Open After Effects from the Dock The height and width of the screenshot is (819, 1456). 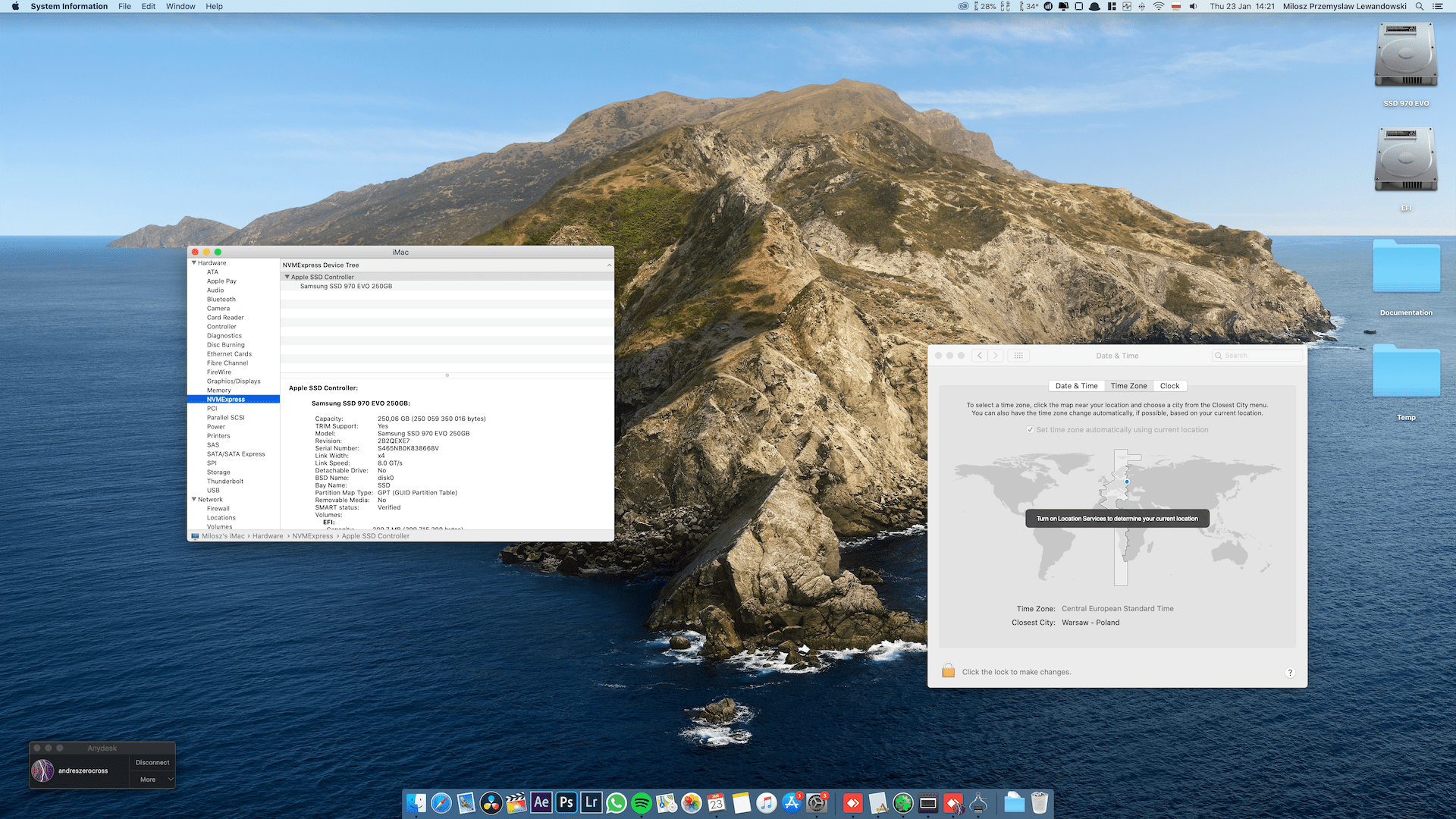coord(541,802)
